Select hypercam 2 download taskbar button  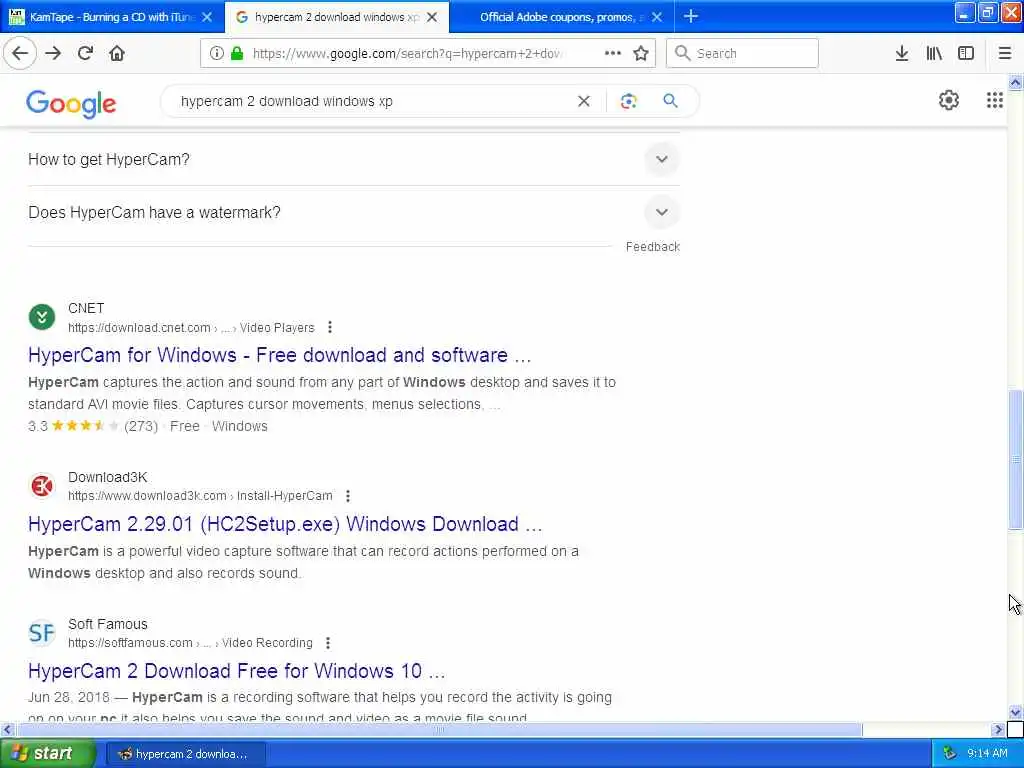coord(185,754)
